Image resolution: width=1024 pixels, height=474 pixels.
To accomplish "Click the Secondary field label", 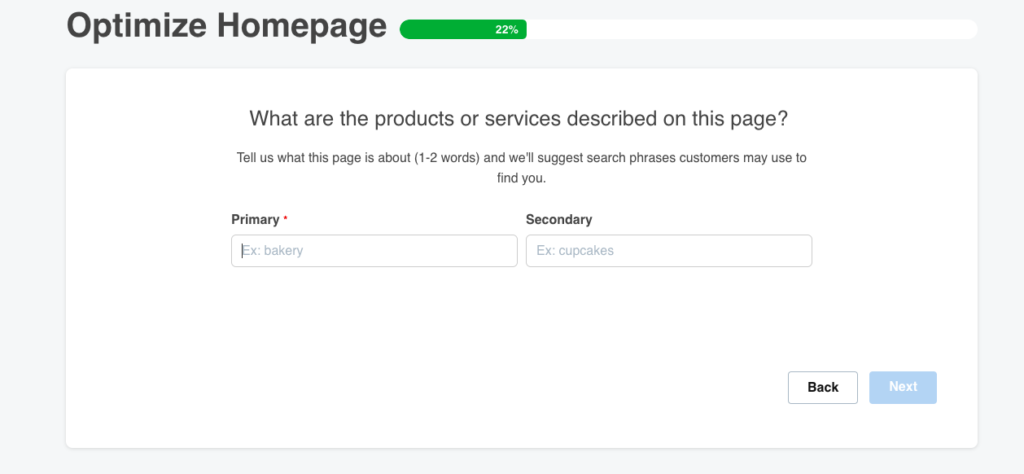I will click(558, 219).
